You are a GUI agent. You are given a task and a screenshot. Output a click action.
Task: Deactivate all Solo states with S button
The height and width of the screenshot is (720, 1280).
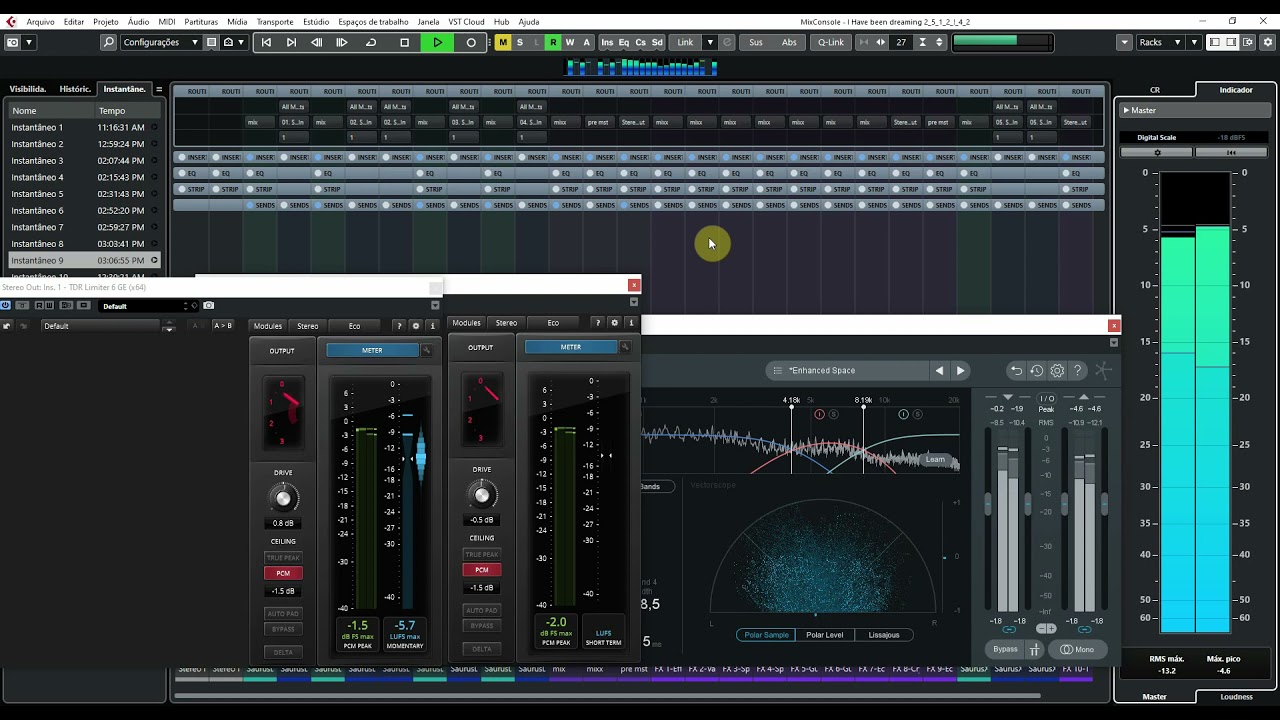(x=520, y=42)
